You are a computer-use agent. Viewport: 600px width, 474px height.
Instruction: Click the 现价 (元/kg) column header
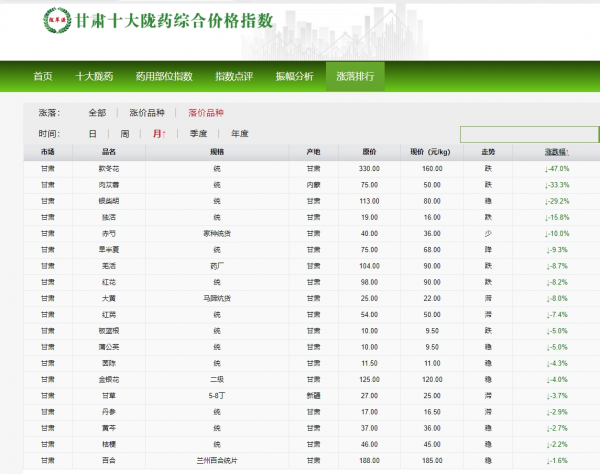(x=431, y=151)
